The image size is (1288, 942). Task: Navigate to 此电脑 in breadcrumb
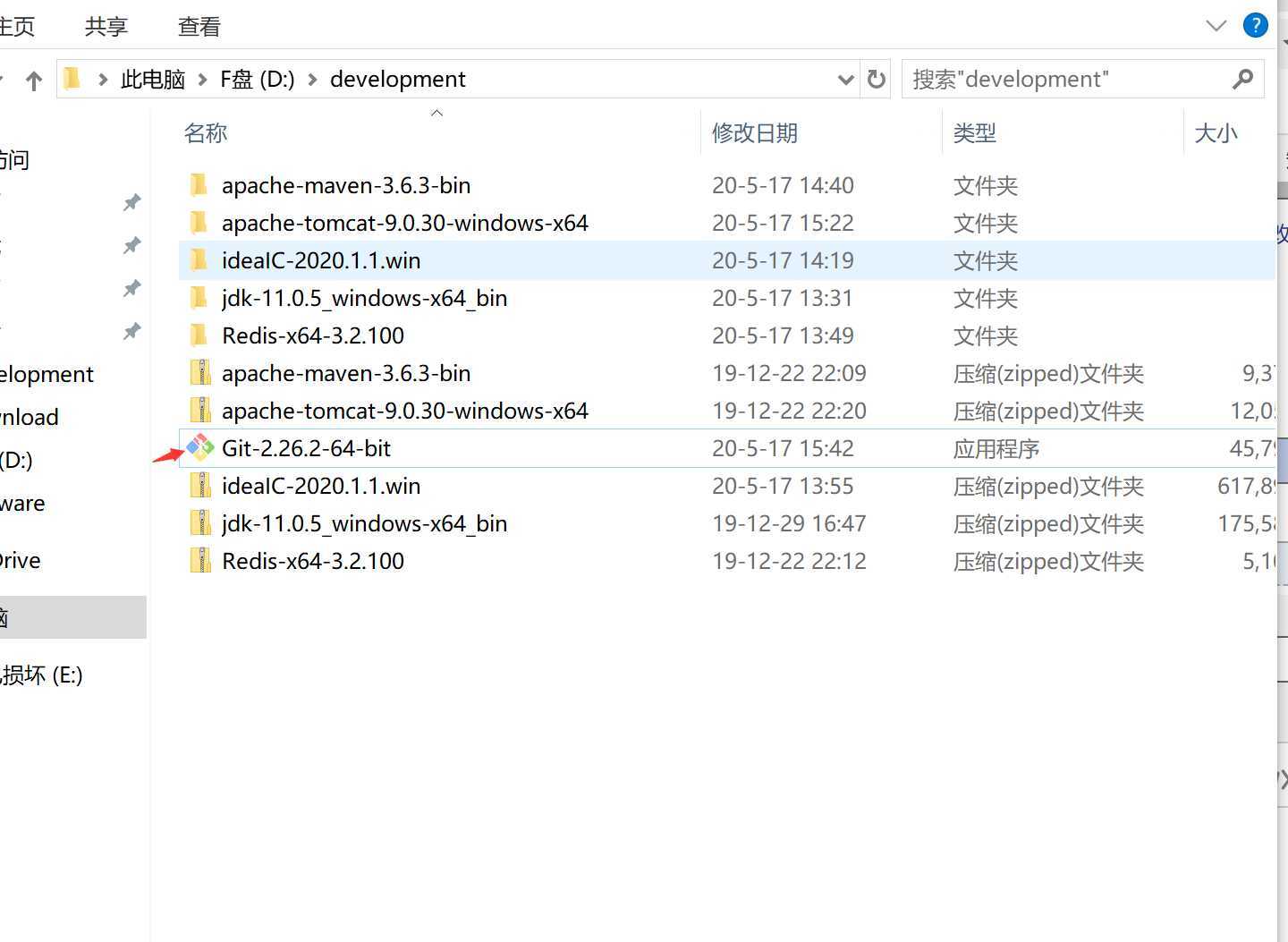(x=153, y=80)
